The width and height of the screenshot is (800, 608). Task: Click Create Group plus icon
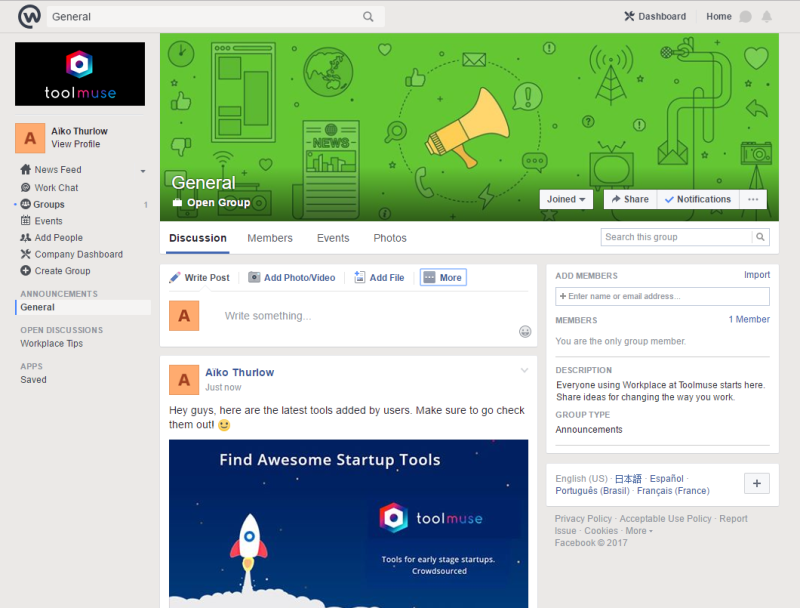26,270
